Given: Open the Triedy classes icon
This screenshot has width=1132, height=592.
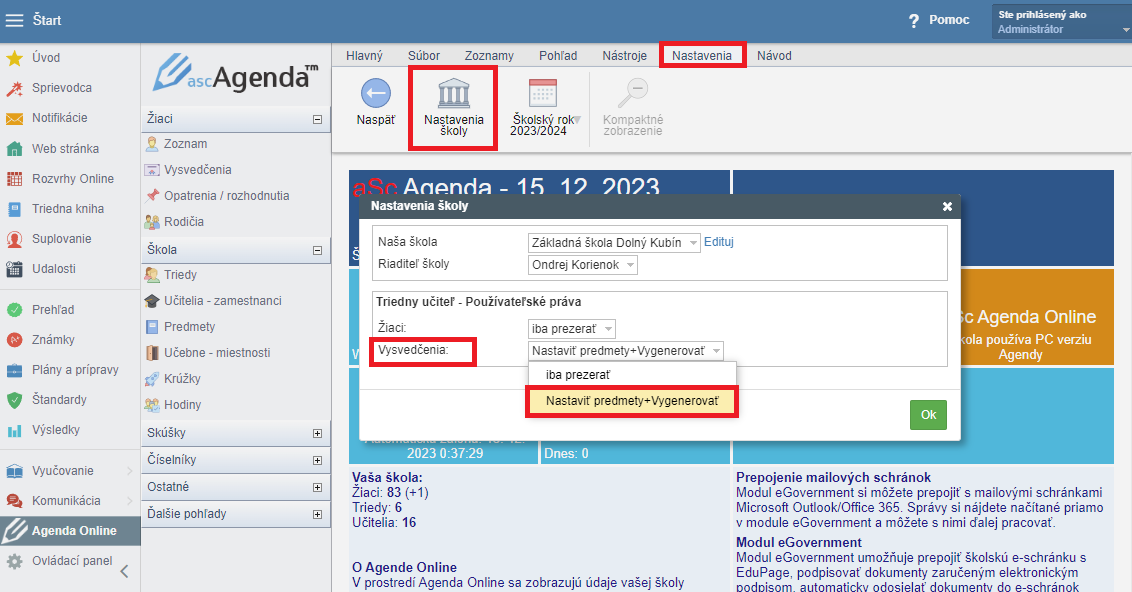Looking at the screenshot, I should point(152,275).
